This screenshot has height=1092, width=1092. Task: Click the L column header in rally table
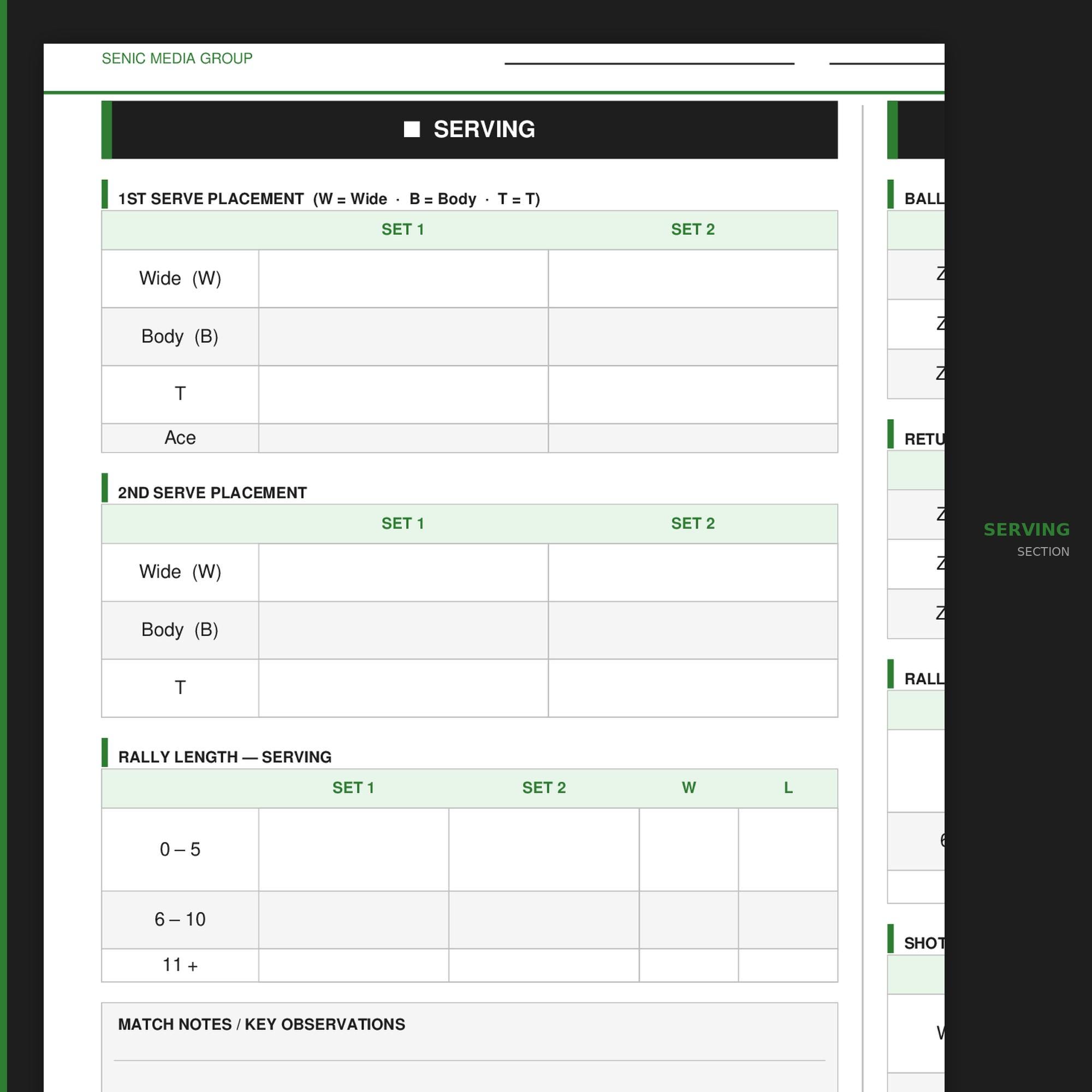tap(788, 788)
